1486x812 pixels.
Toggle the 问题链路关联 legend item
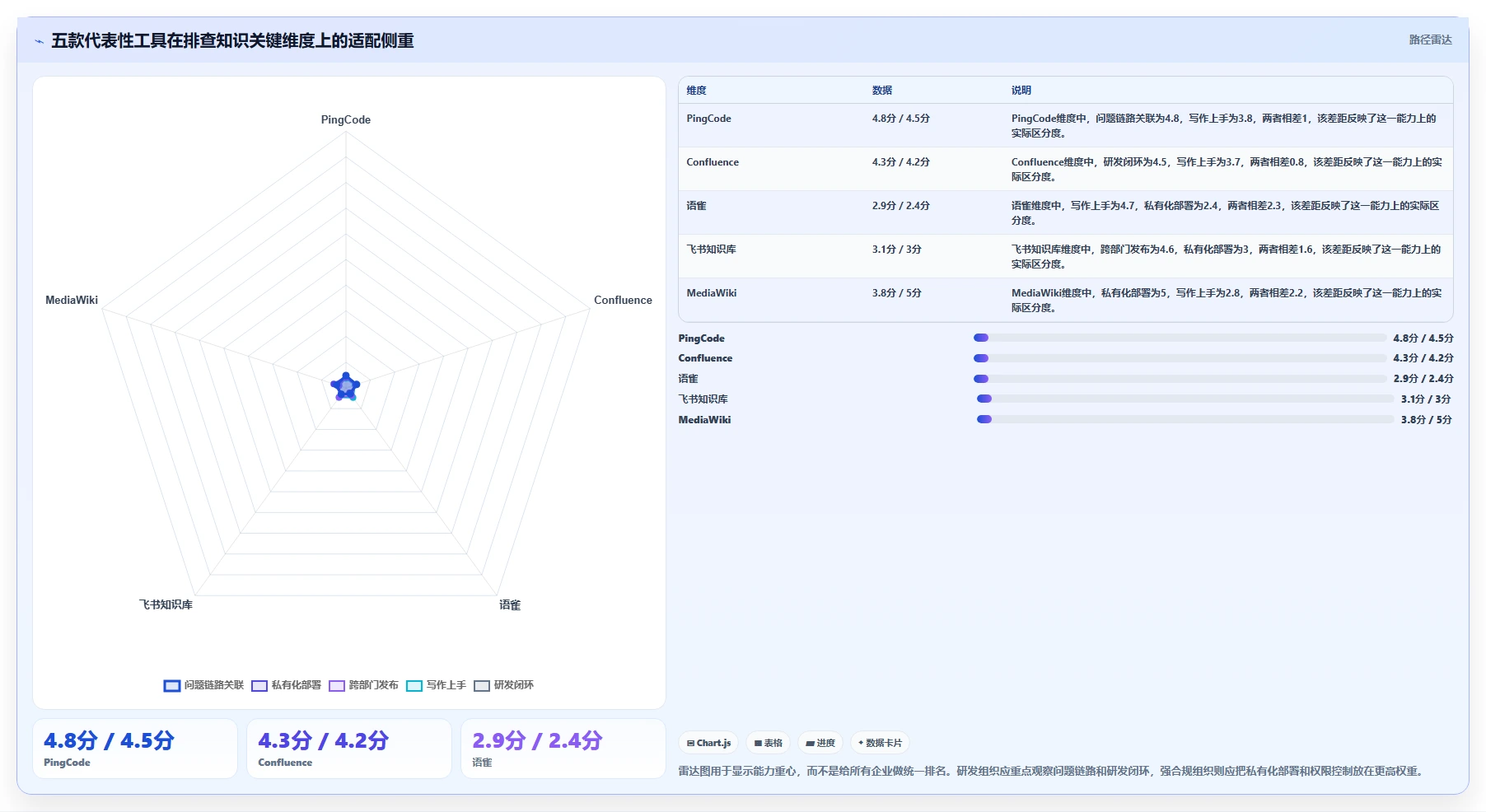coord(204,685)
